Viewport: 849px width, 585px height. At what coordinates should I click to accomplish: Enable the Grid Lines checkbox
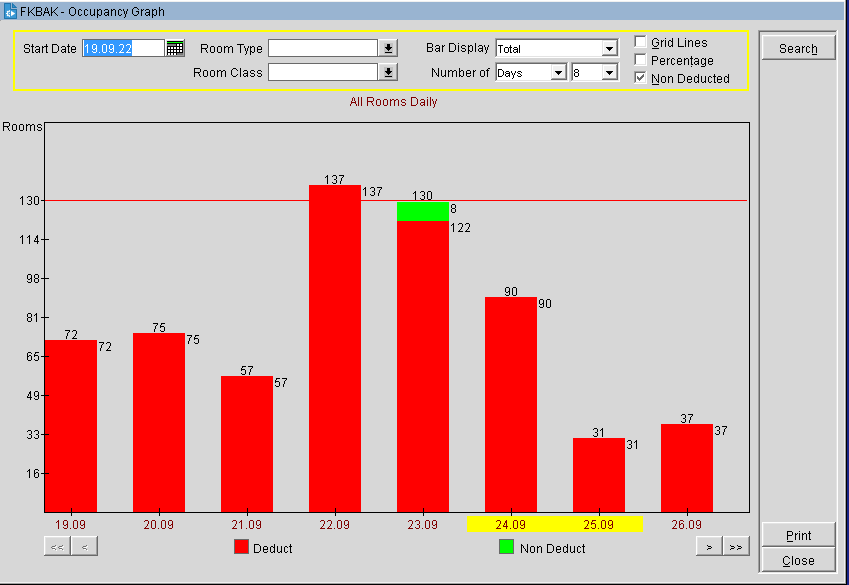coord(641,43)
